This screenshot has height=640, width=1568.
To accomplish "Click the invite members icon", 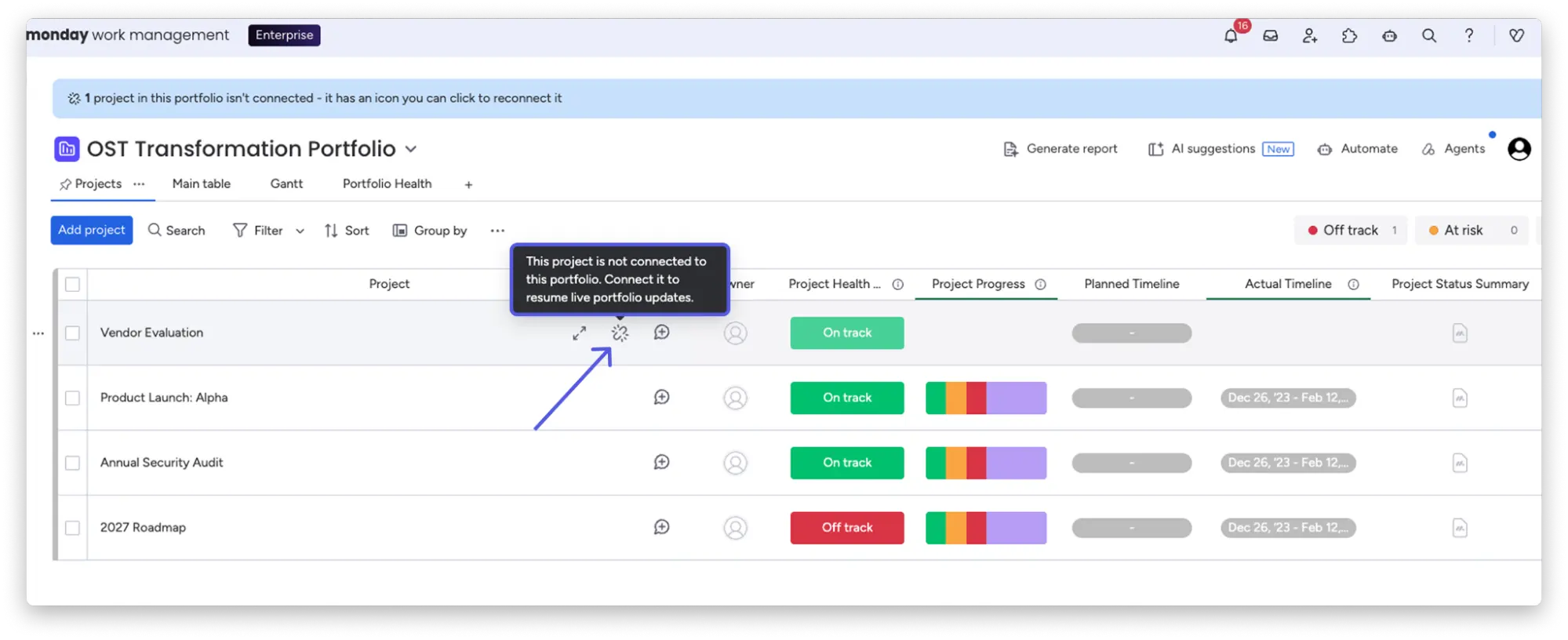I will point(1310,35).
